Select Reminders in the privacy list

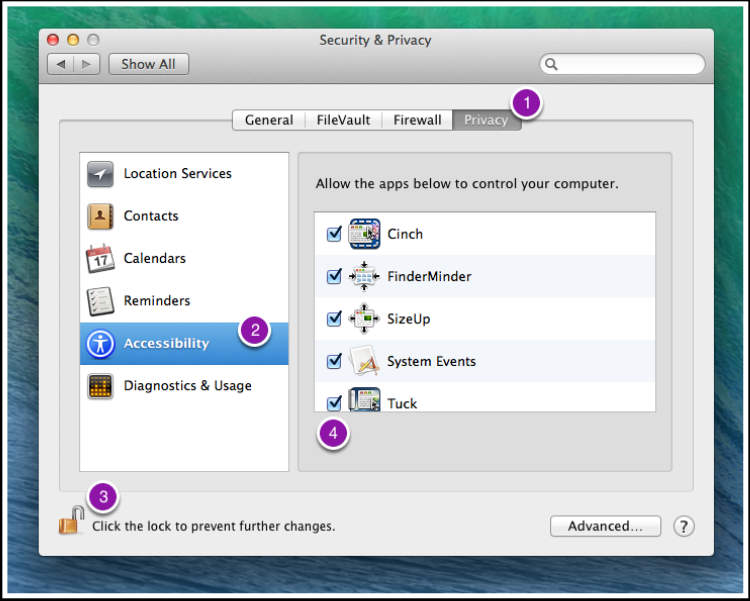pos(184,301)
